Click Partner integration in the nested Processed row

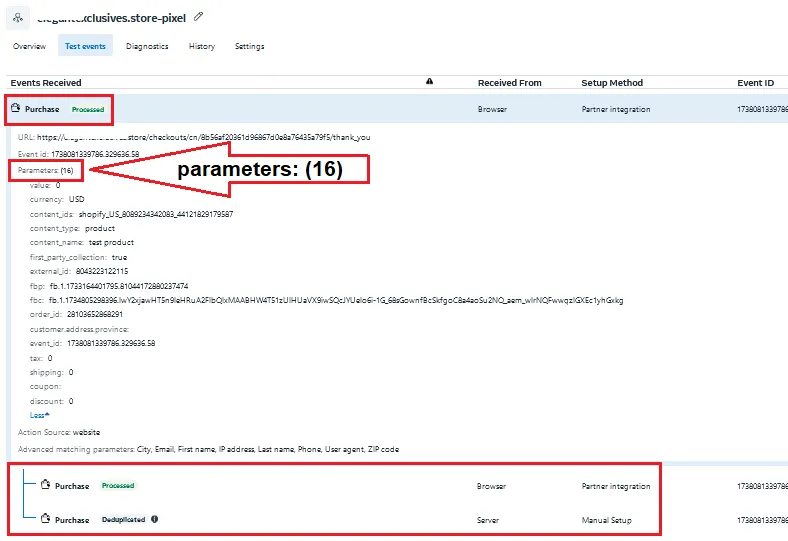point(616,486)
